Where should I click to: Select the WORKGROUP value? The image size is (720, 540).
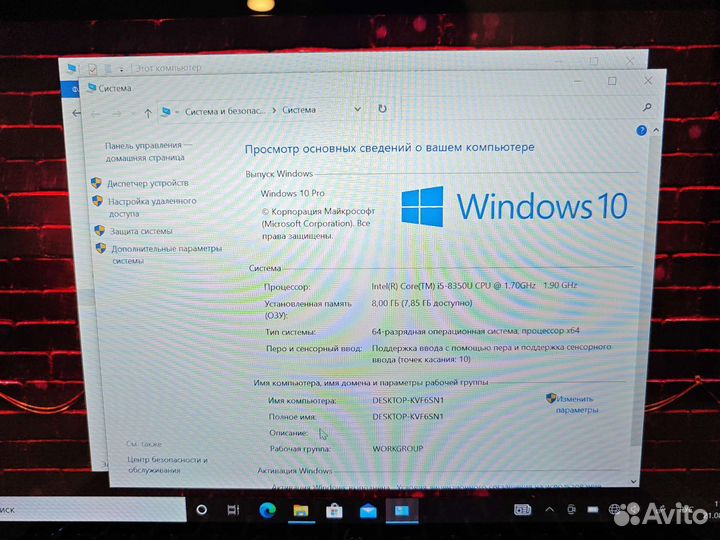tap(398, 448)
